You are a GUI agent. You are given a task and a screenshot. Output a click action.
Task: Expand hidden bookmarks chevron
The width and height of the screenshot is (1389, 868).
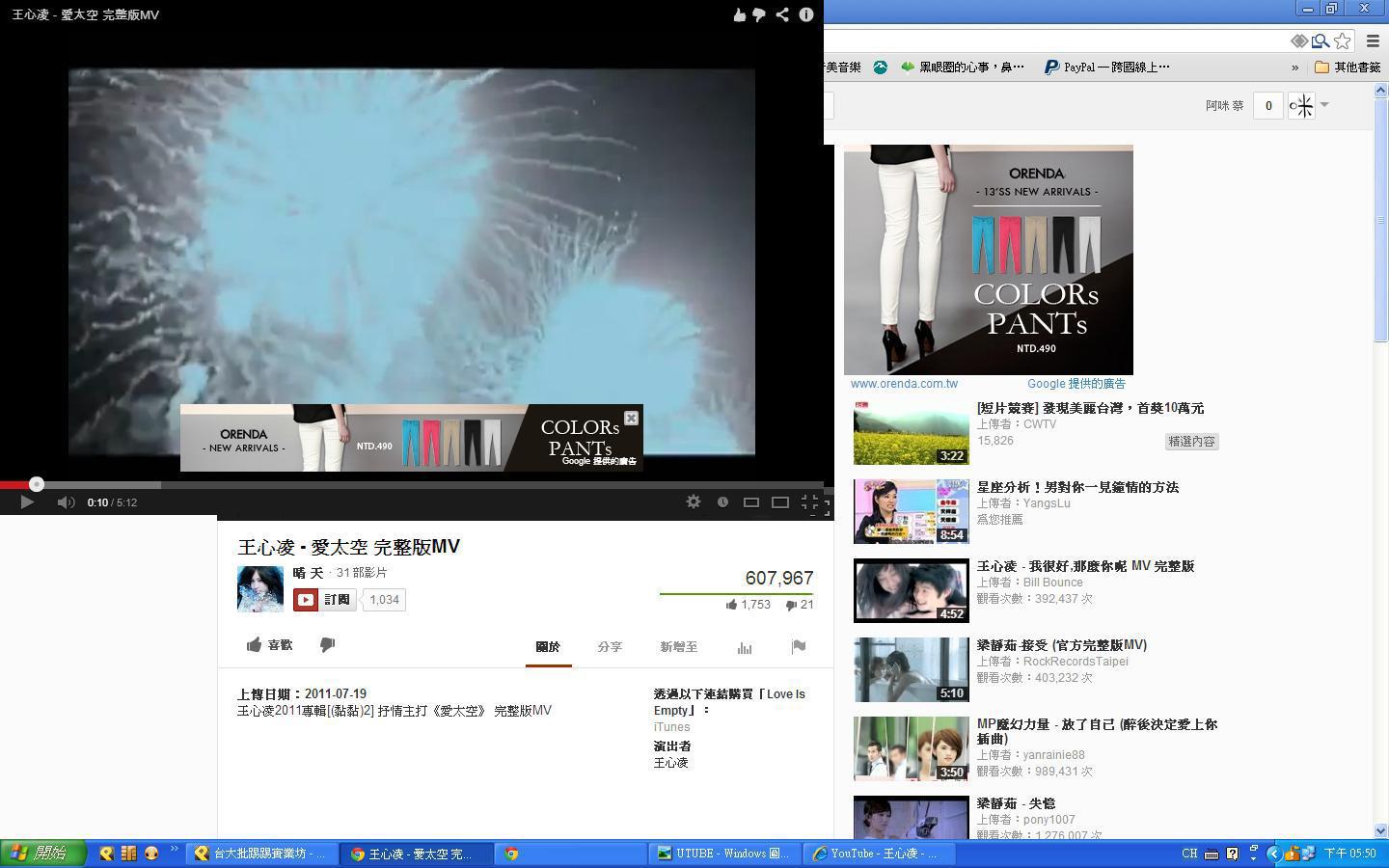pyautogui.click(x=1294, y=68)
